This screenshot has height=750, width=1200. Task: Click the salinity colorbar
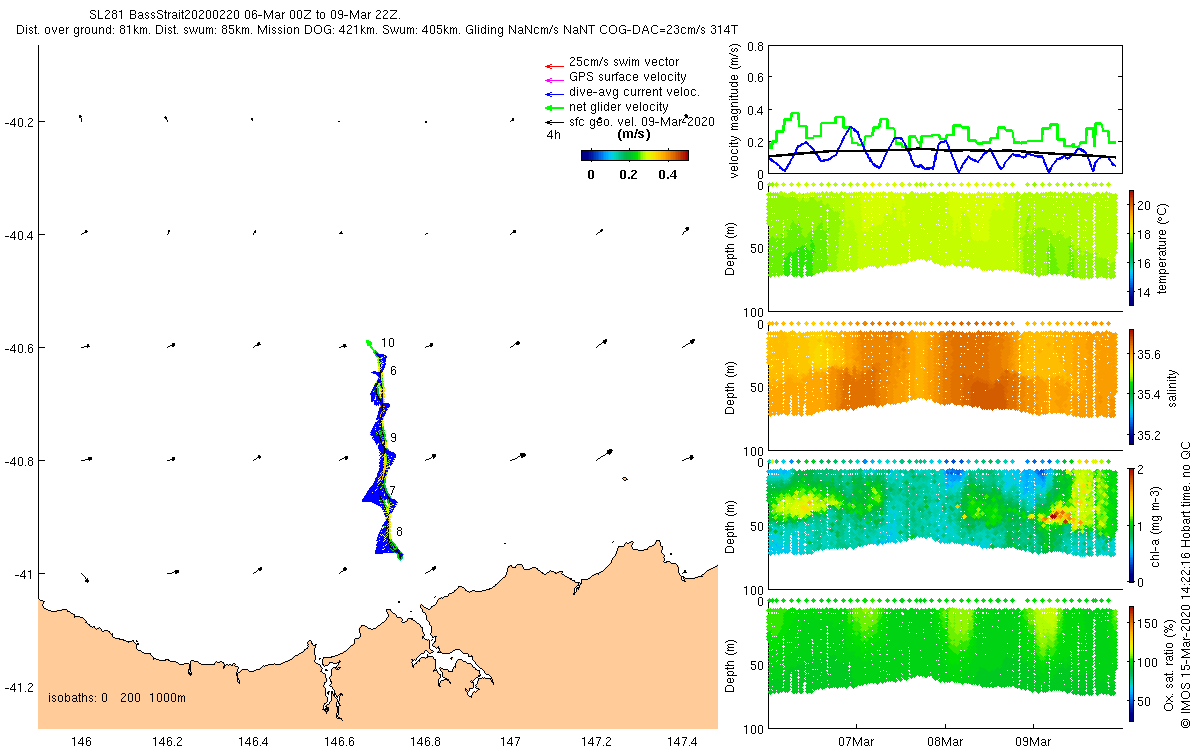(1131, 385)
